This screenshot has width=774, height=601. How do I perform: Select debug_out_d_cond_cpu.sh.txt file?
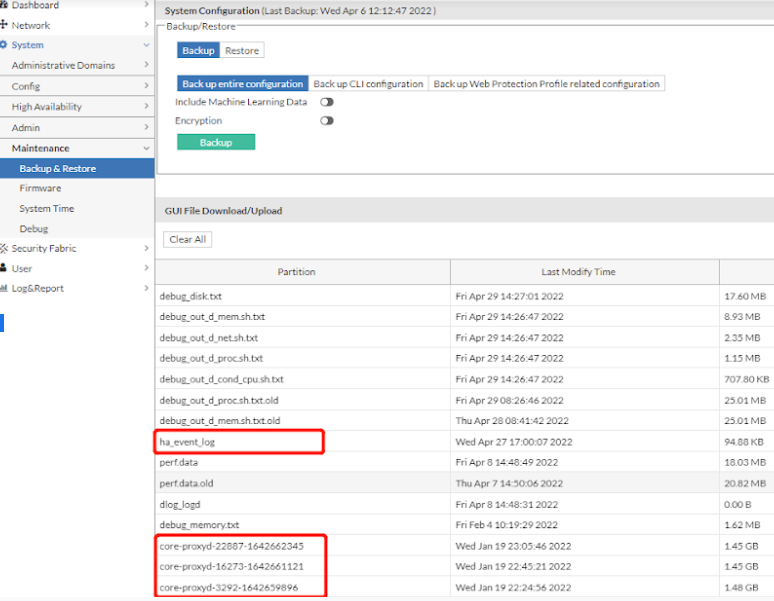pyautogui.click(x=221, y=379)
